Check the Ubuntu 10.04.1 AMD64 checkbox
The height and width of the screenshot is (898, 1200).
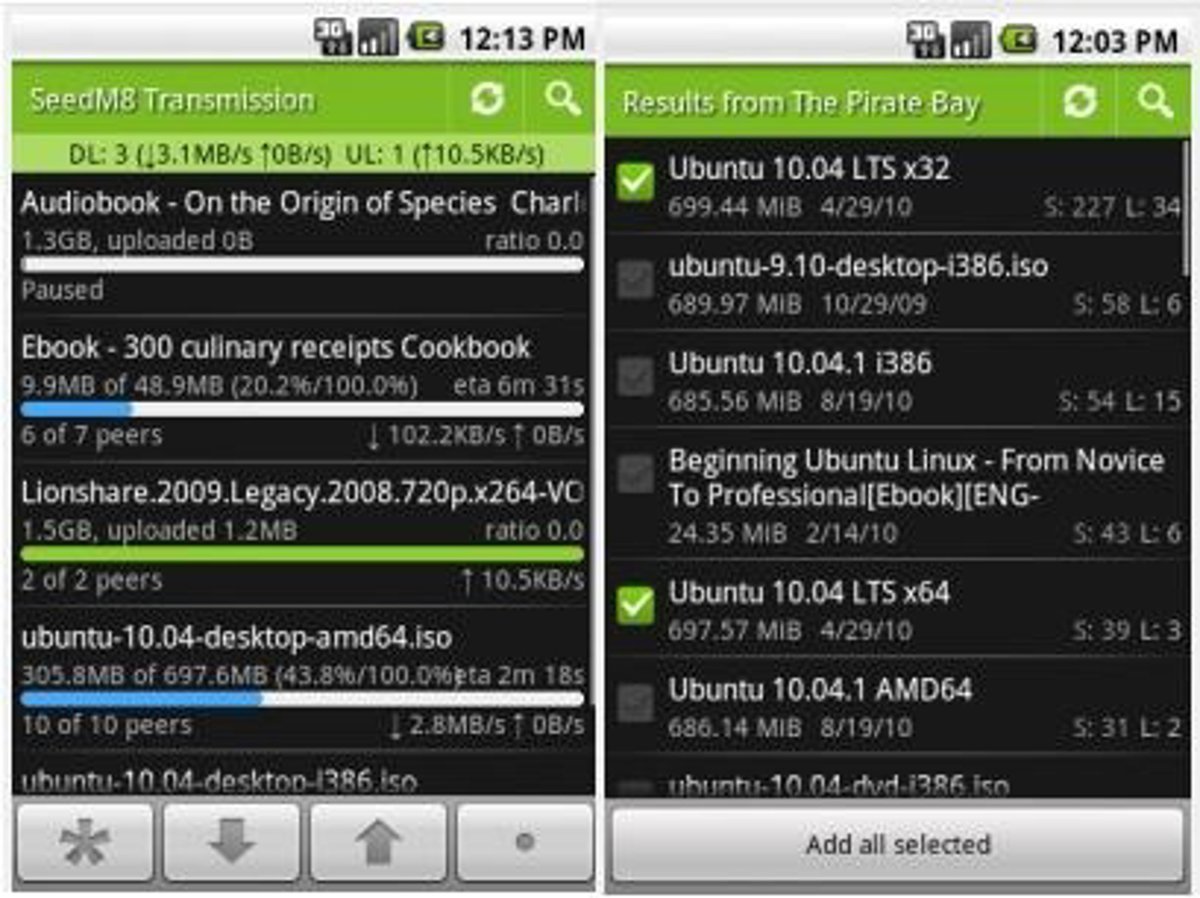tap(635, 704)
